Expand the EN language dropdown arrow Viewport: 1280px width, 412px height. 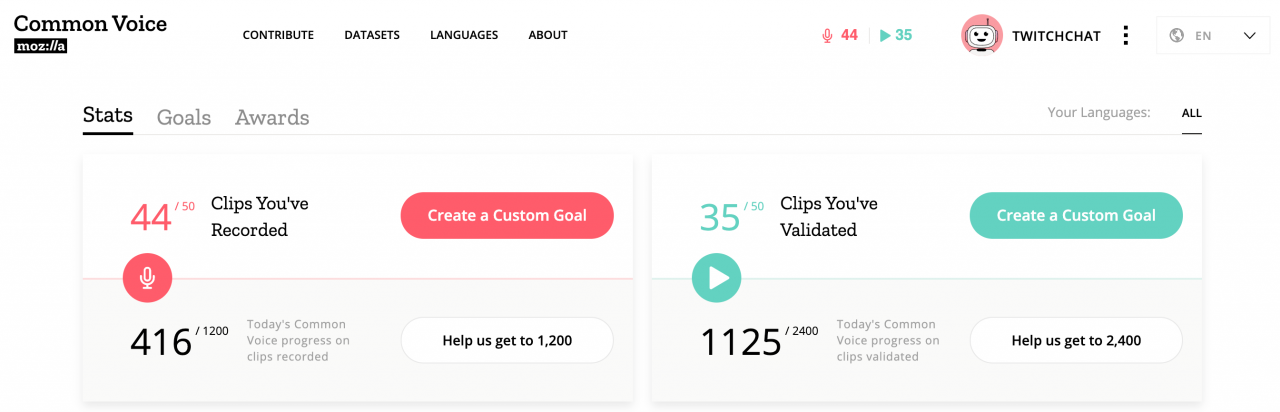[x=1249, y=35]
